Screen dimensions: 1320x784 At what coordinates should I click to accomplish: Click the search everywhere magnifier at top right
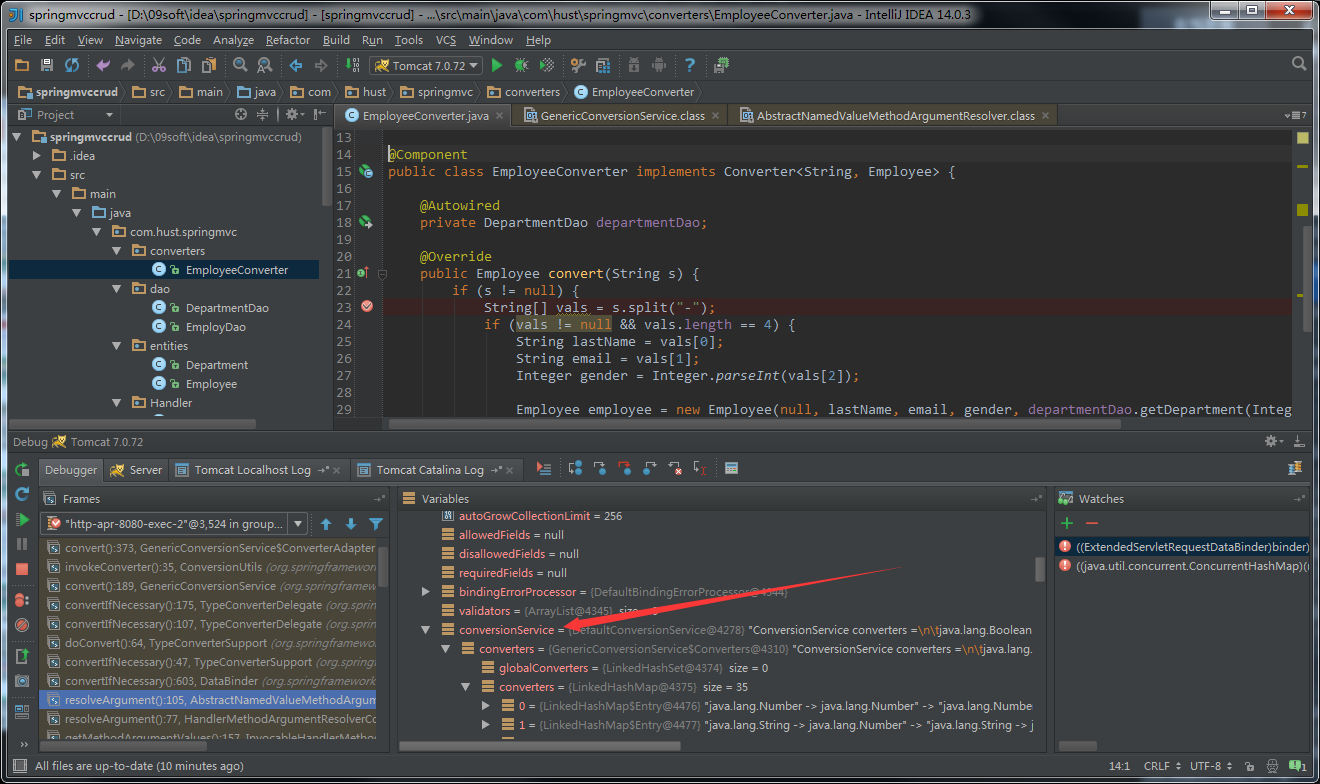(1299, 64)
